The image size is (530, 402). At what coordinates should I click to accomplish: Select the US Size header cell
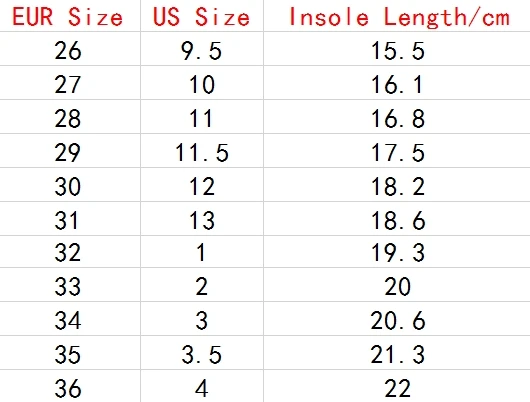(202, 16)
